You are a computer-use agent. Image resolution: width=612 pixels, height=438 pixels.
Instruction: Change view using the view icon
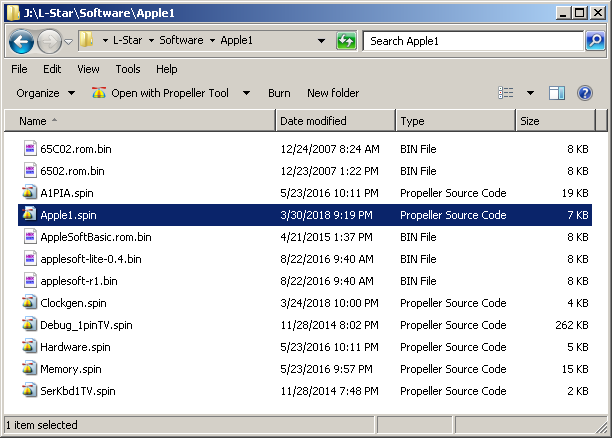coord(506,93)
